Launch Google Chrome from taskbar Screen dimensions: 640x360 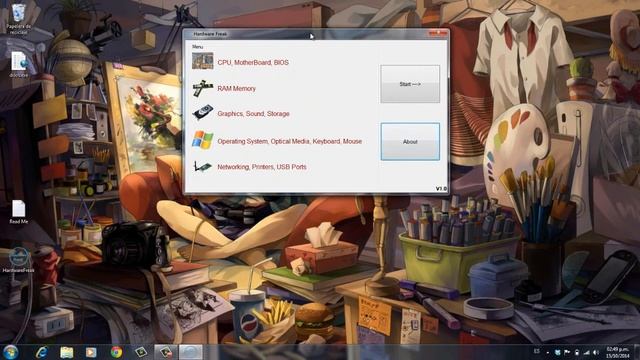[x=116, y=352]
